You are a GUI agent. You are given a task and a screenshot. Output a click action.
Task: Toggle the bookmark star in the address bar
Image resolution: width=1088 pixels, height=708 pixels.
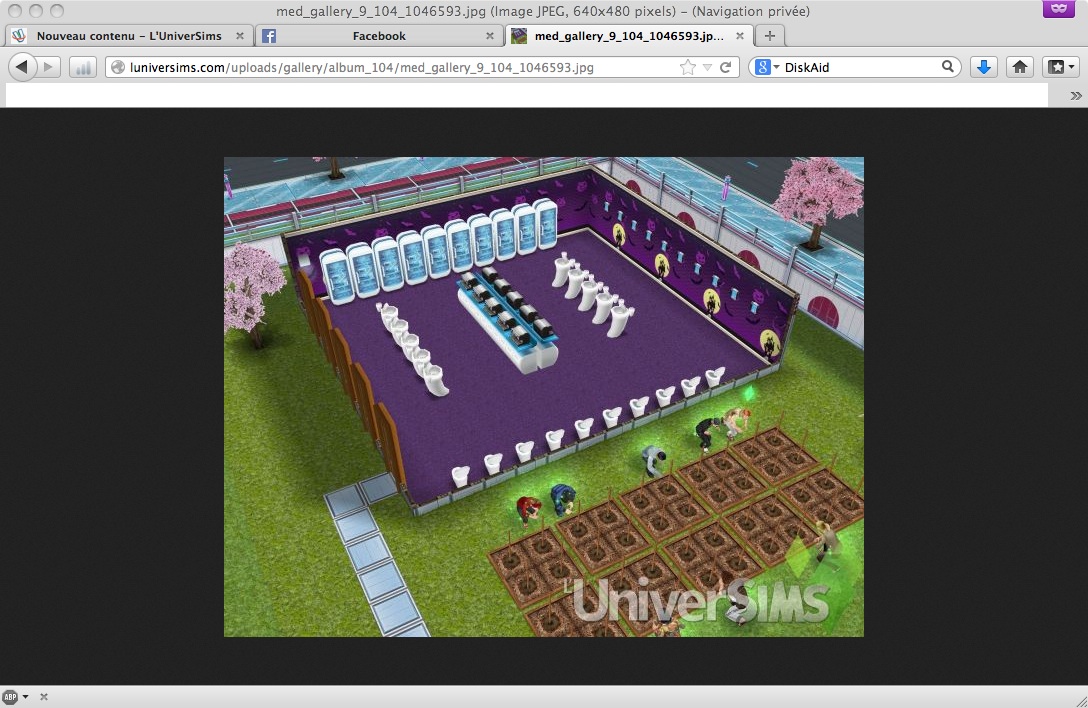point(687,67)
